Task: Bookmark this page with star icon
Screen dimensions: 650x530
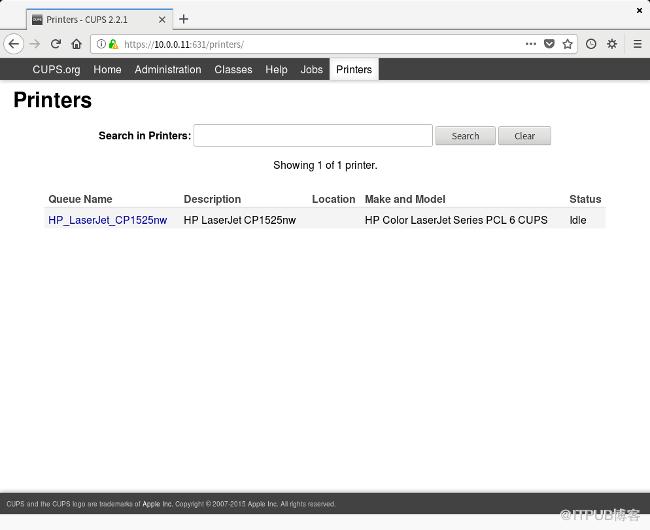Action: (568, 44)
